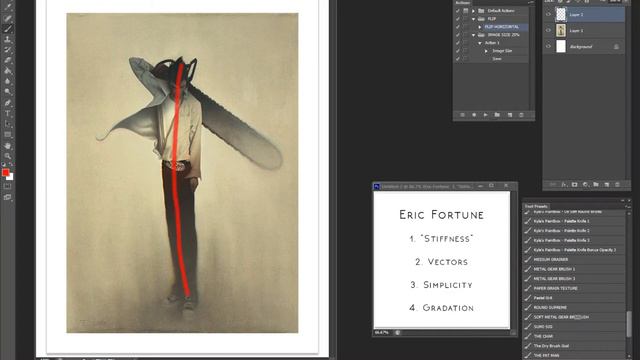
Task: Collapse Action 1 steps
Action: [x=480, y=43]
